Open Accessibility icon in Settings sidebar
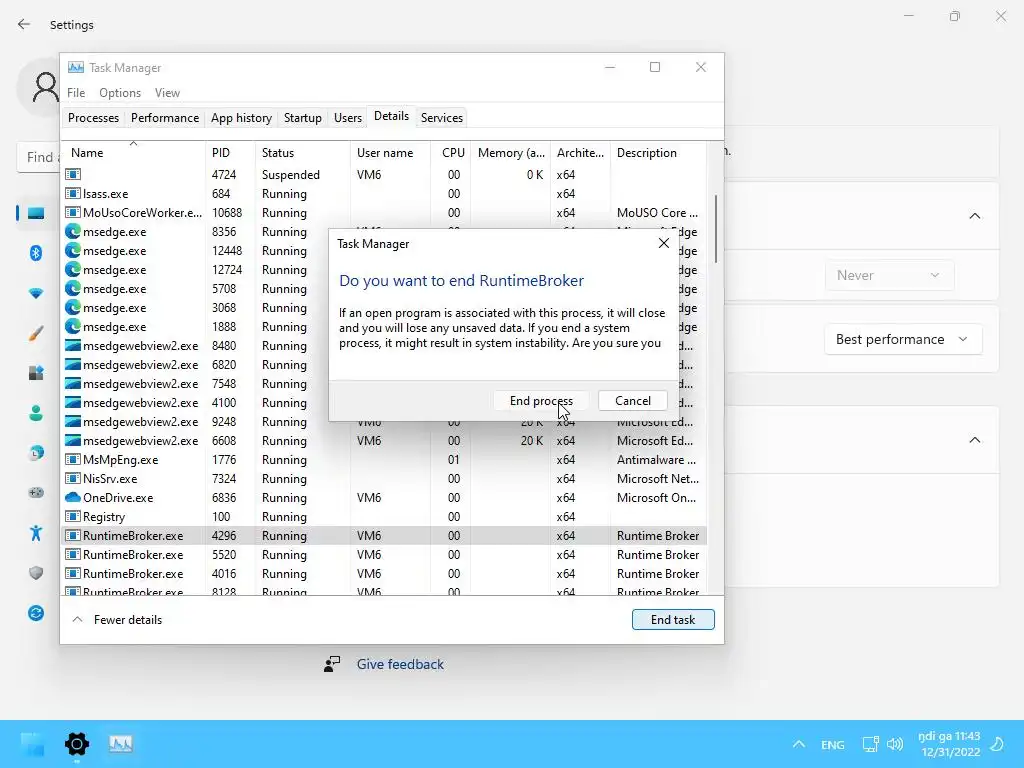This screenshot has height=768, width=1024. coord(36,533)
